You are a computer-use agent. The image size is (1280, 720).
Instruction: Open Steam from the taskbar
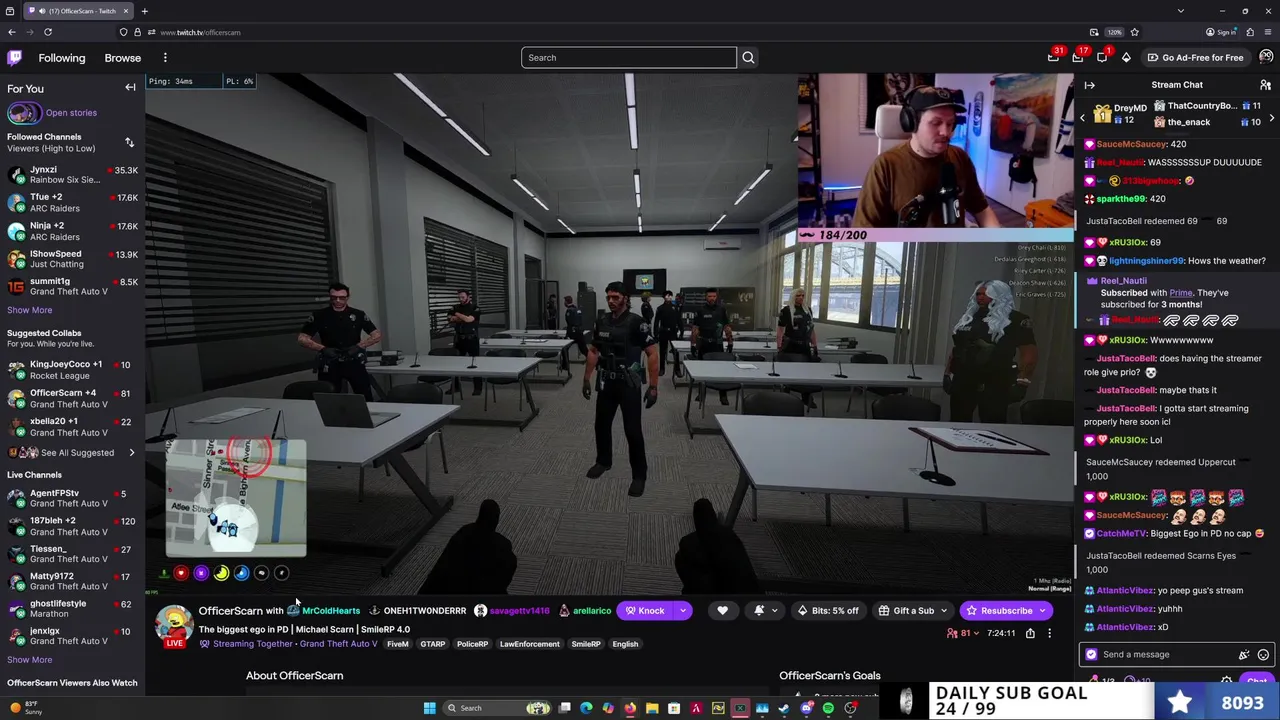[784, 708]
